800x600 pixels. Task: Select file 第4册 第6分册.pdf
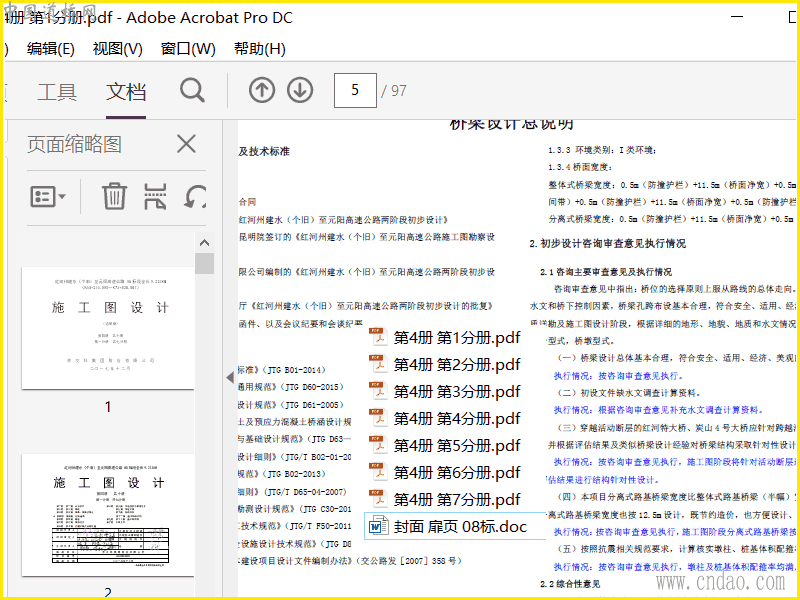[x=444, y=472]
